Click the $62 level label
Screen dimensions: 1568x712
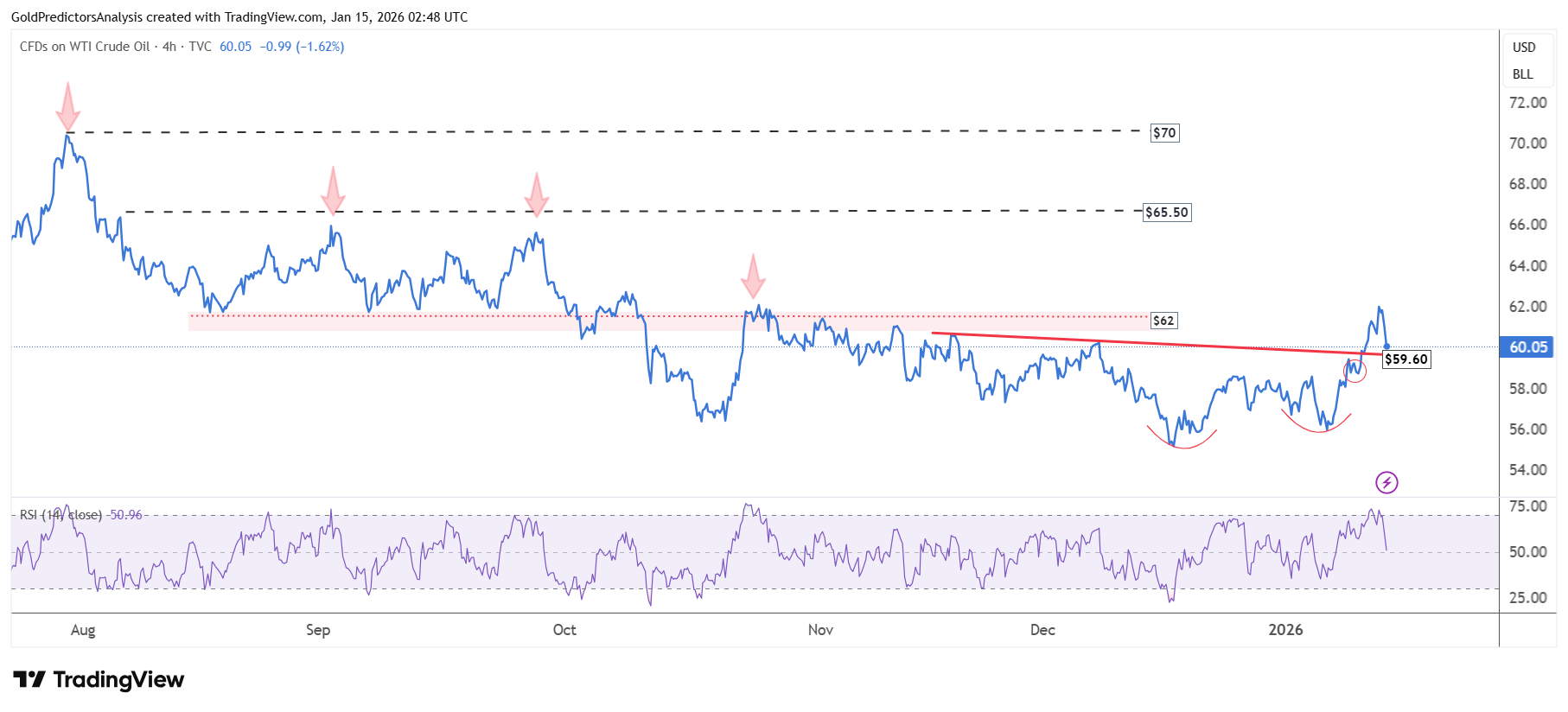pos(1163,321)
